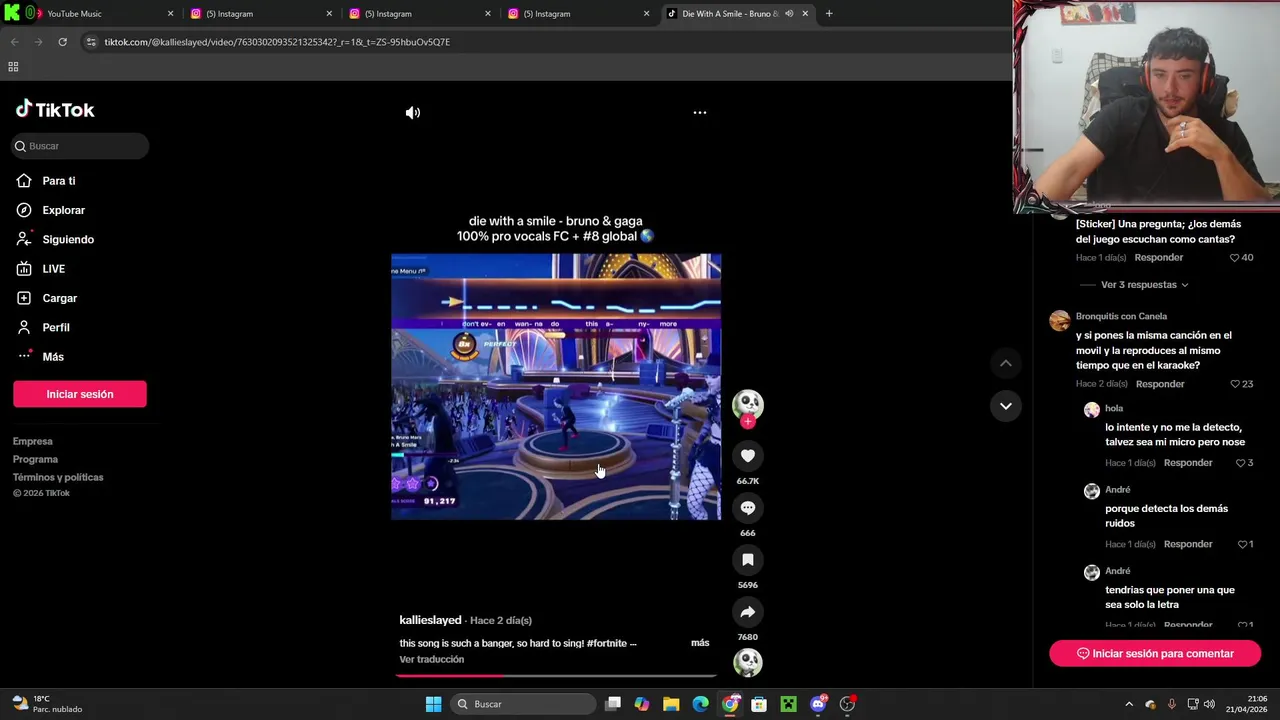
Task: Show hidden system tray icons
Action: coord(1129,704)
